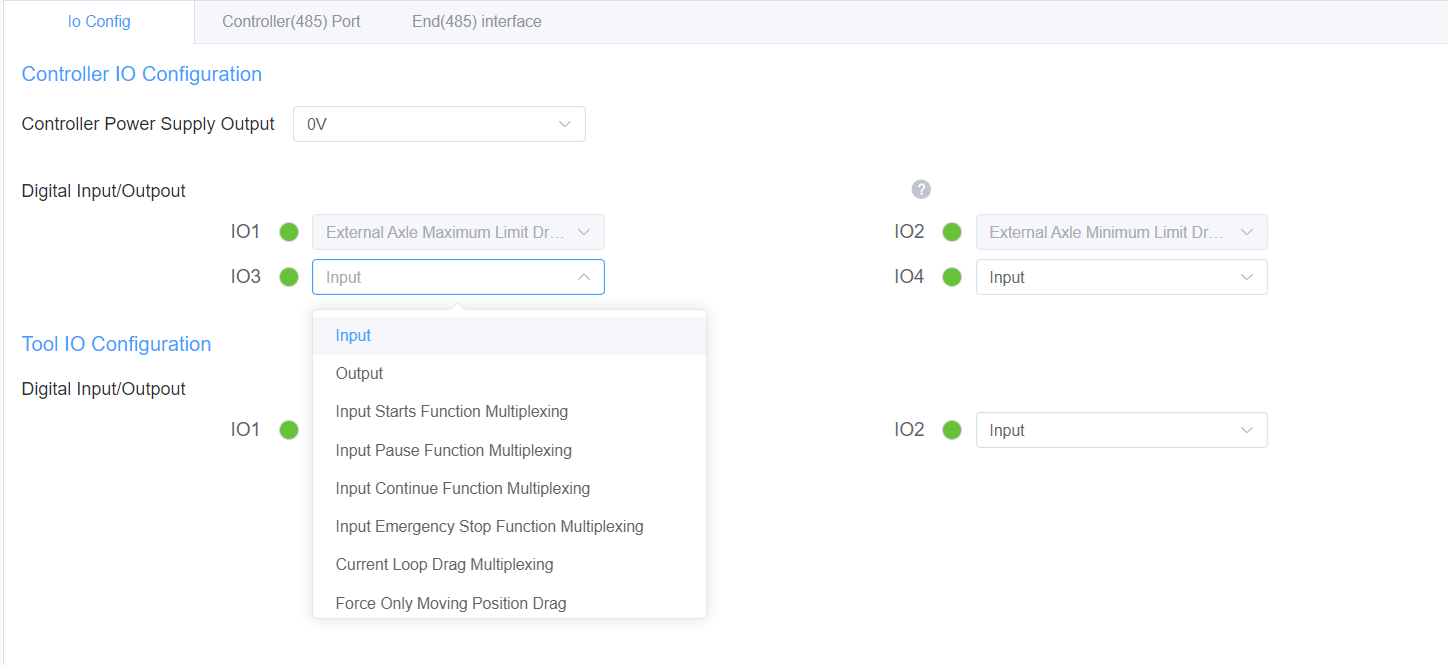Toggle Controller IO3 green status dot
This screenshot has height=665, width=1448.
(x=289, y=277)
